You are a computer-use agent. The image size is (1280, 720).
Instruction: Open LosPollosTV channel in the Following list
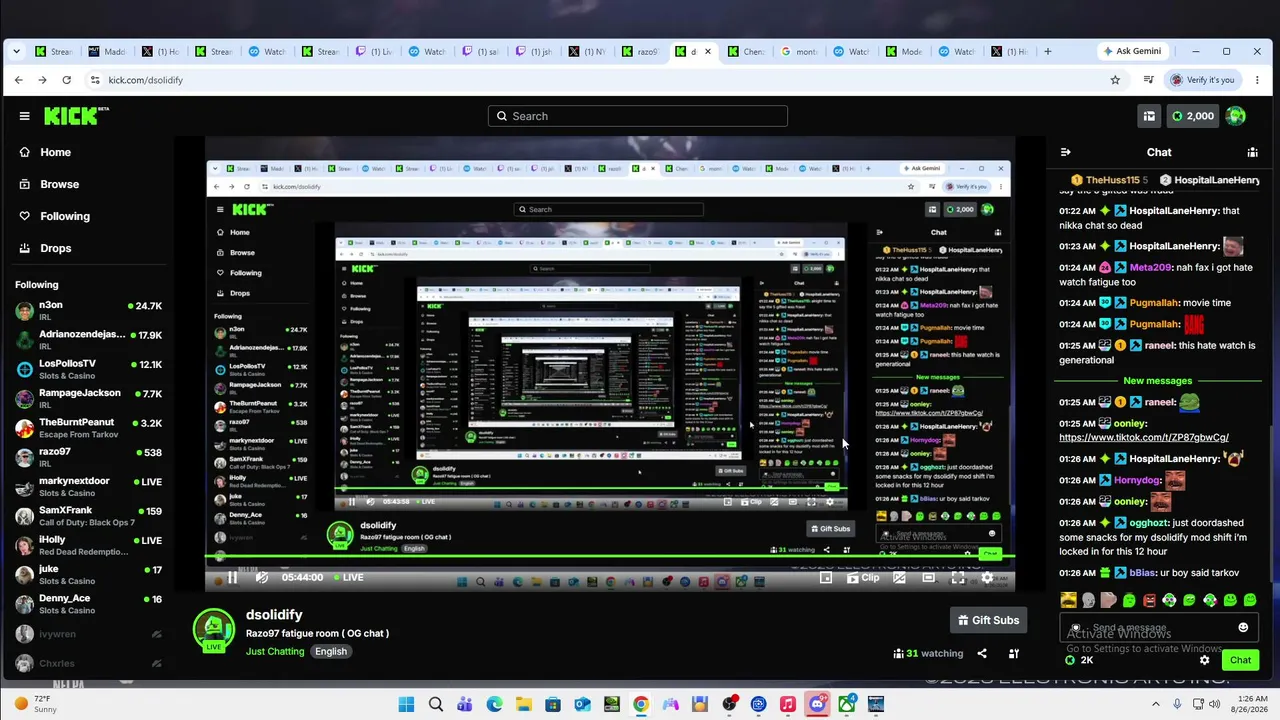(x=88, y=369)
